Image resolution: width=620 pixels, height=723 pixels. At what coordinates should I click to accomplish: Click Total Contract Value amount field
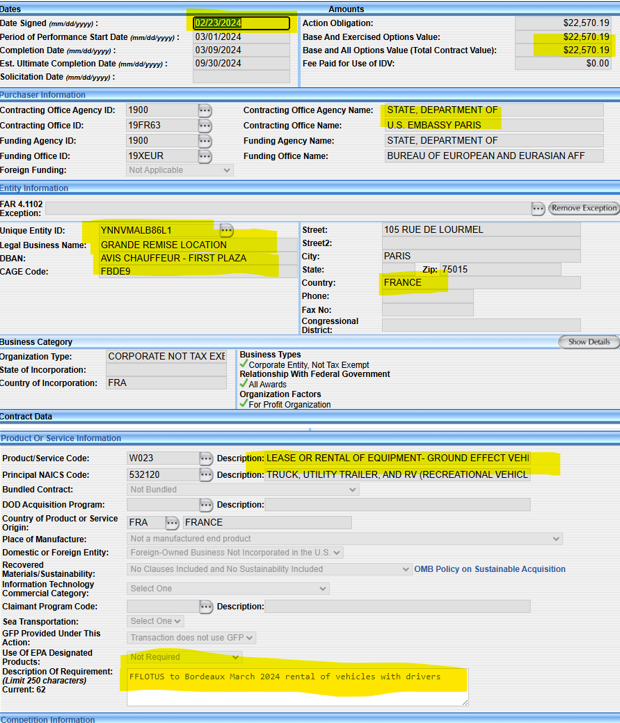tap(563, 50)
